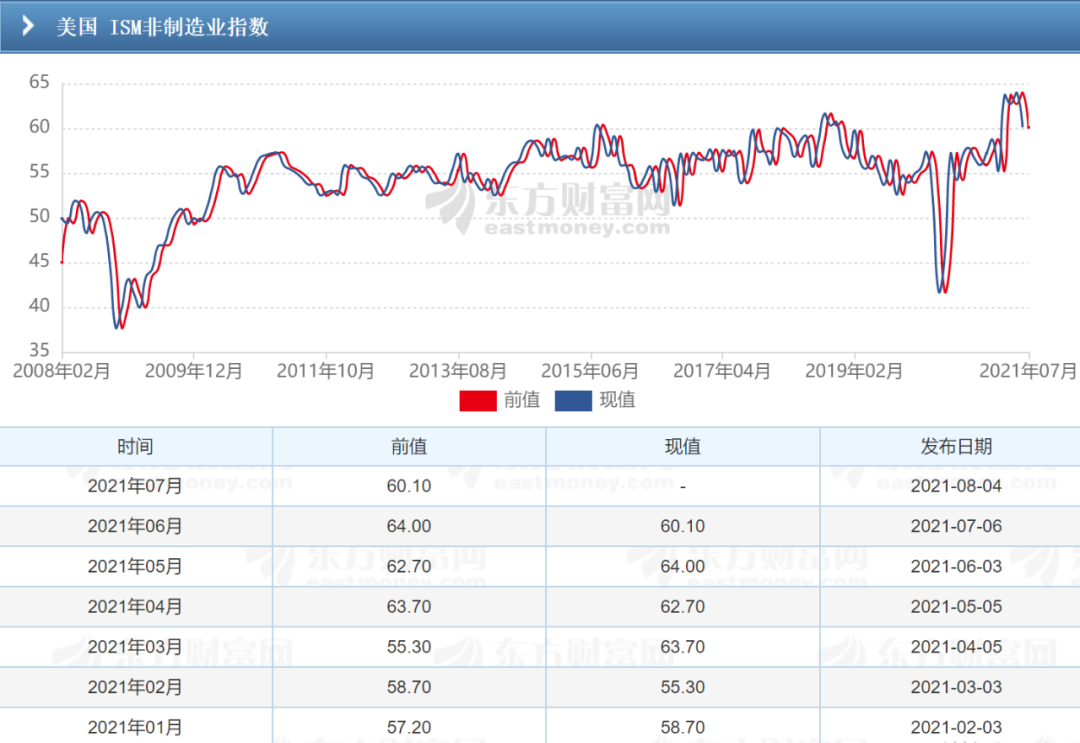Viewport: 1080px width, 743px height.
Task: Select the 2021年03月 row cell
Action: click(135, 647)
